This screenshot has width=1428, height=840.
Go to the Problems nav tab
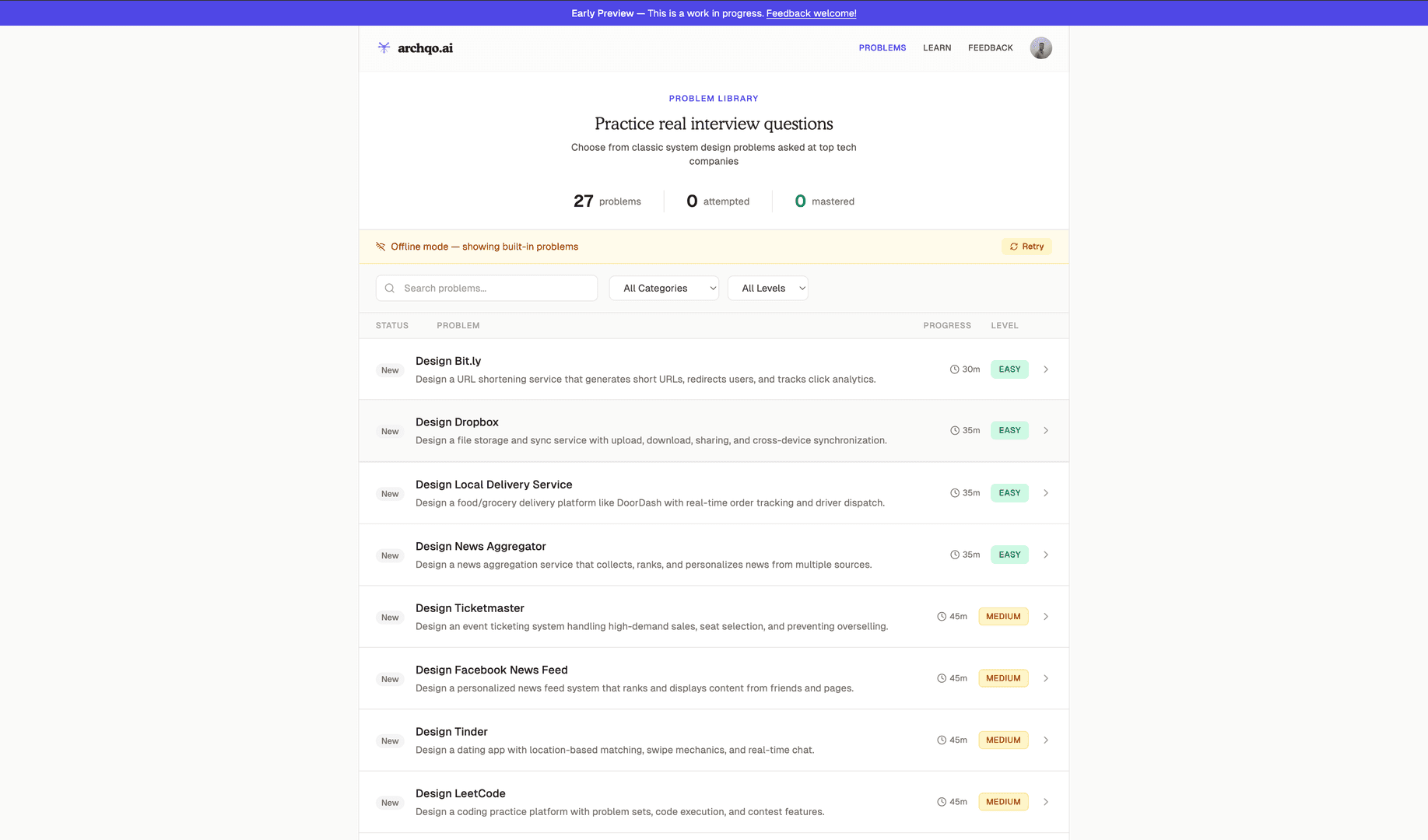tap(882, 48)
